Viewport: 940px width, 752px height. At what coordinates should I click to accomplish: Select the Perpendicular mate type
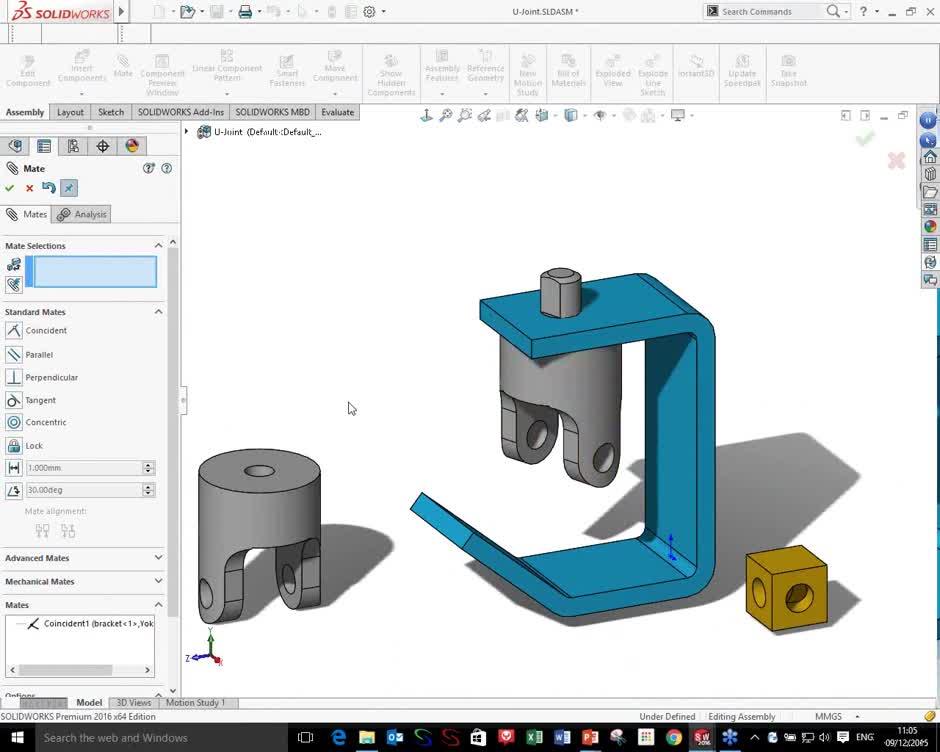pos(44,377)
